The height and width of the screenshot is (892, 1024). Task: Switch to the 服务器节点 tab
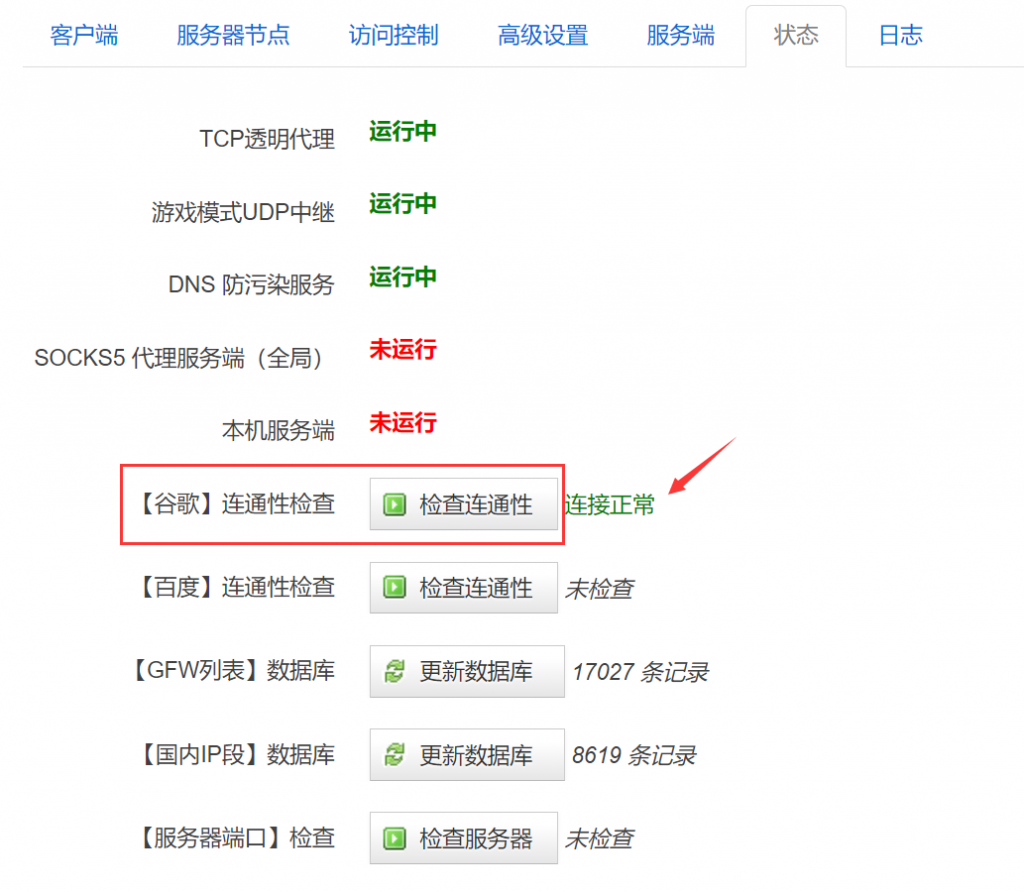(233, 36)
